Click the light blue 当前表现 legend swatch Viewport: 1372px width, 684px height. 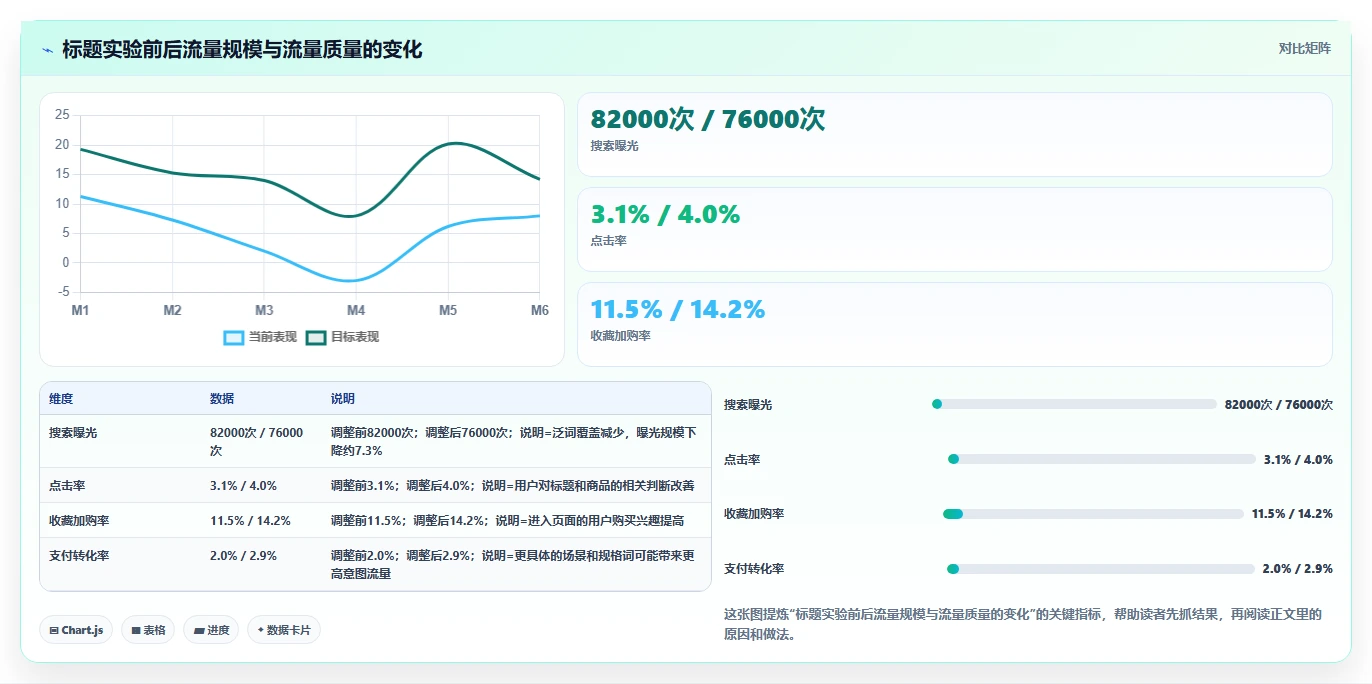coord(234,337)
